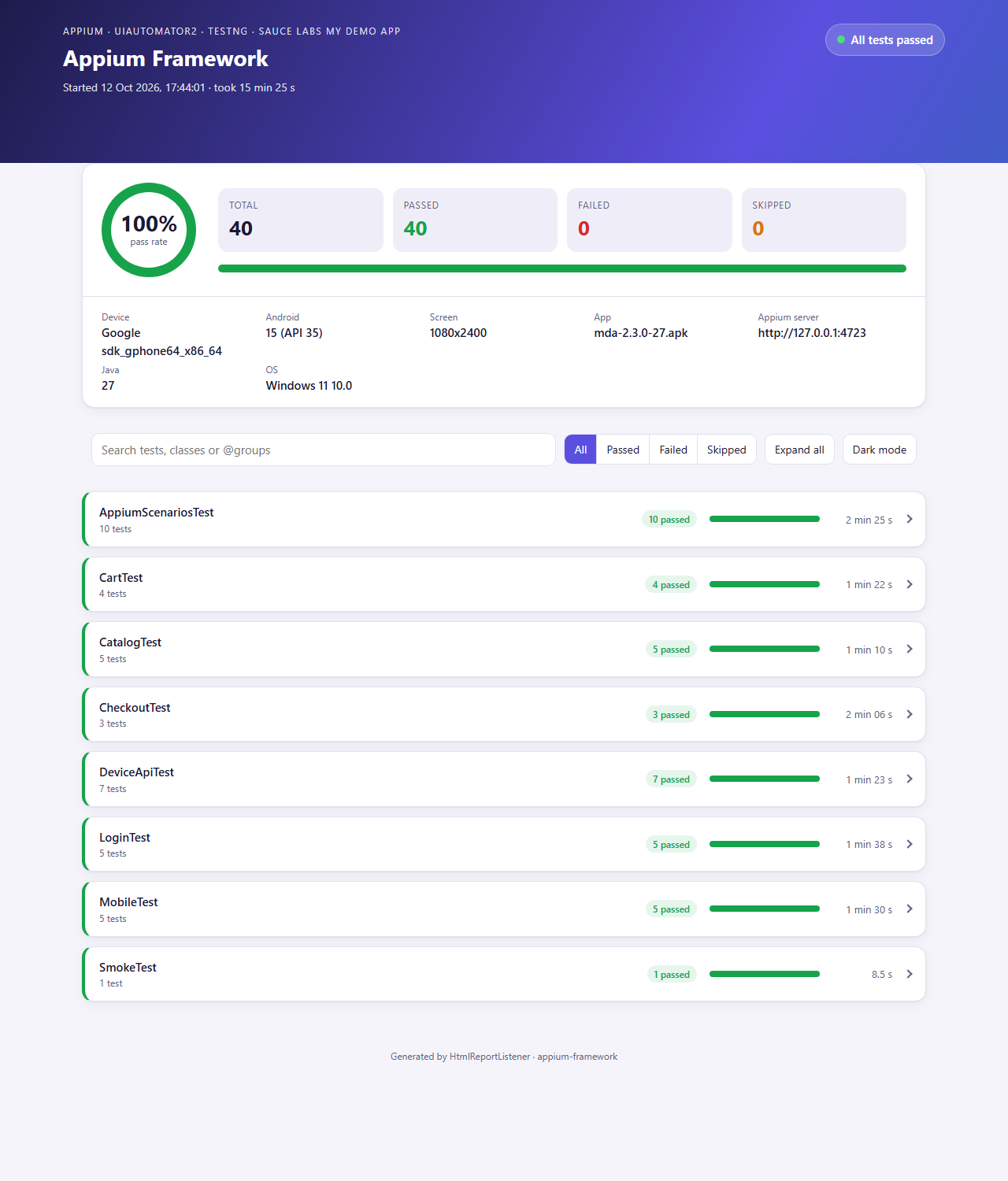This screenshot has width=1008, height=1181.
Task: Click the All tests passed badge
Action: click(x=884, y=40)
